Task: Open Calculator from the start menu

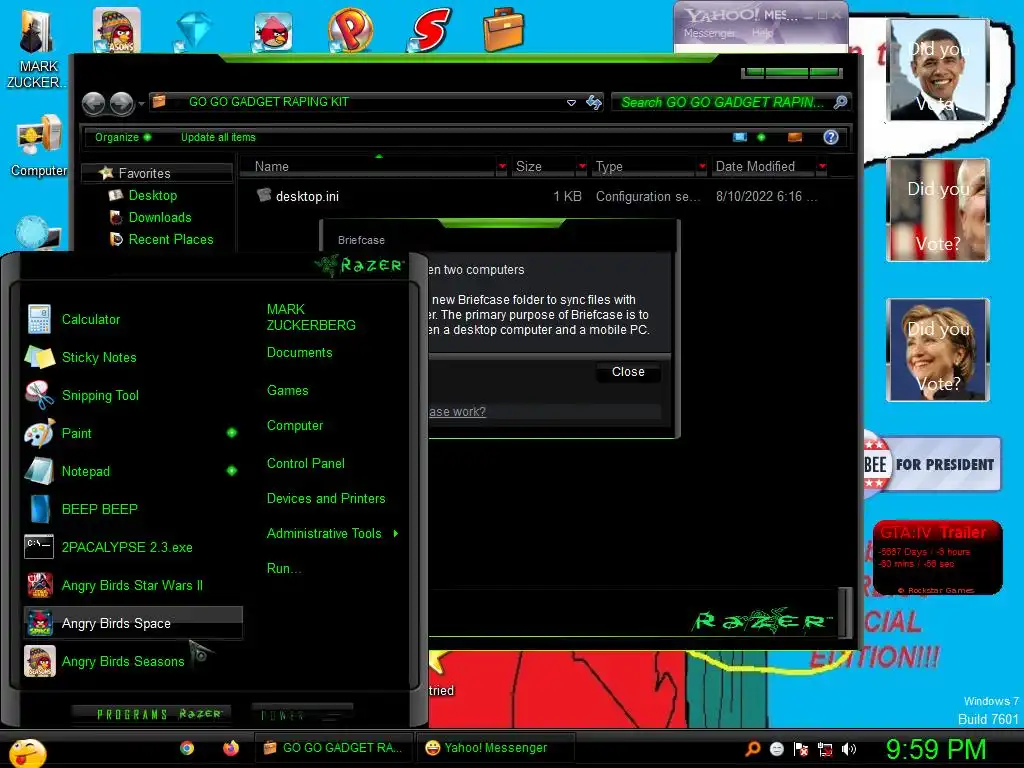Action: point(133,319)
